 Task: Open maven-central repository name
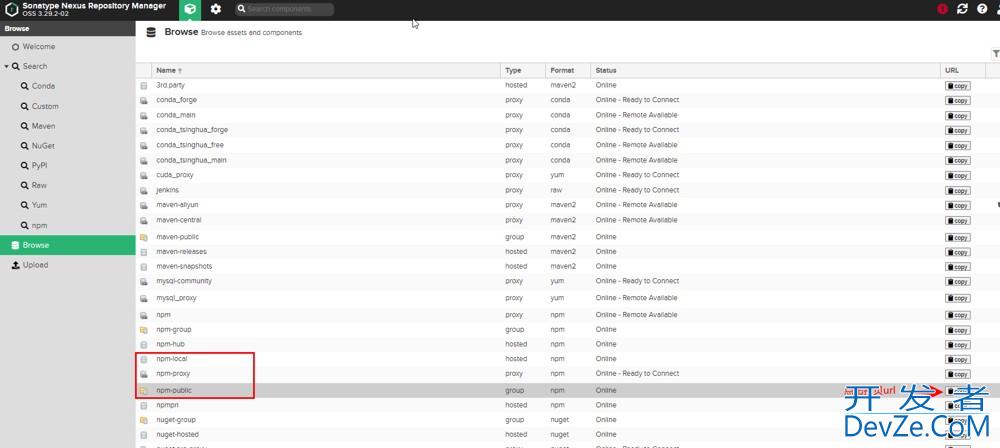179,220
